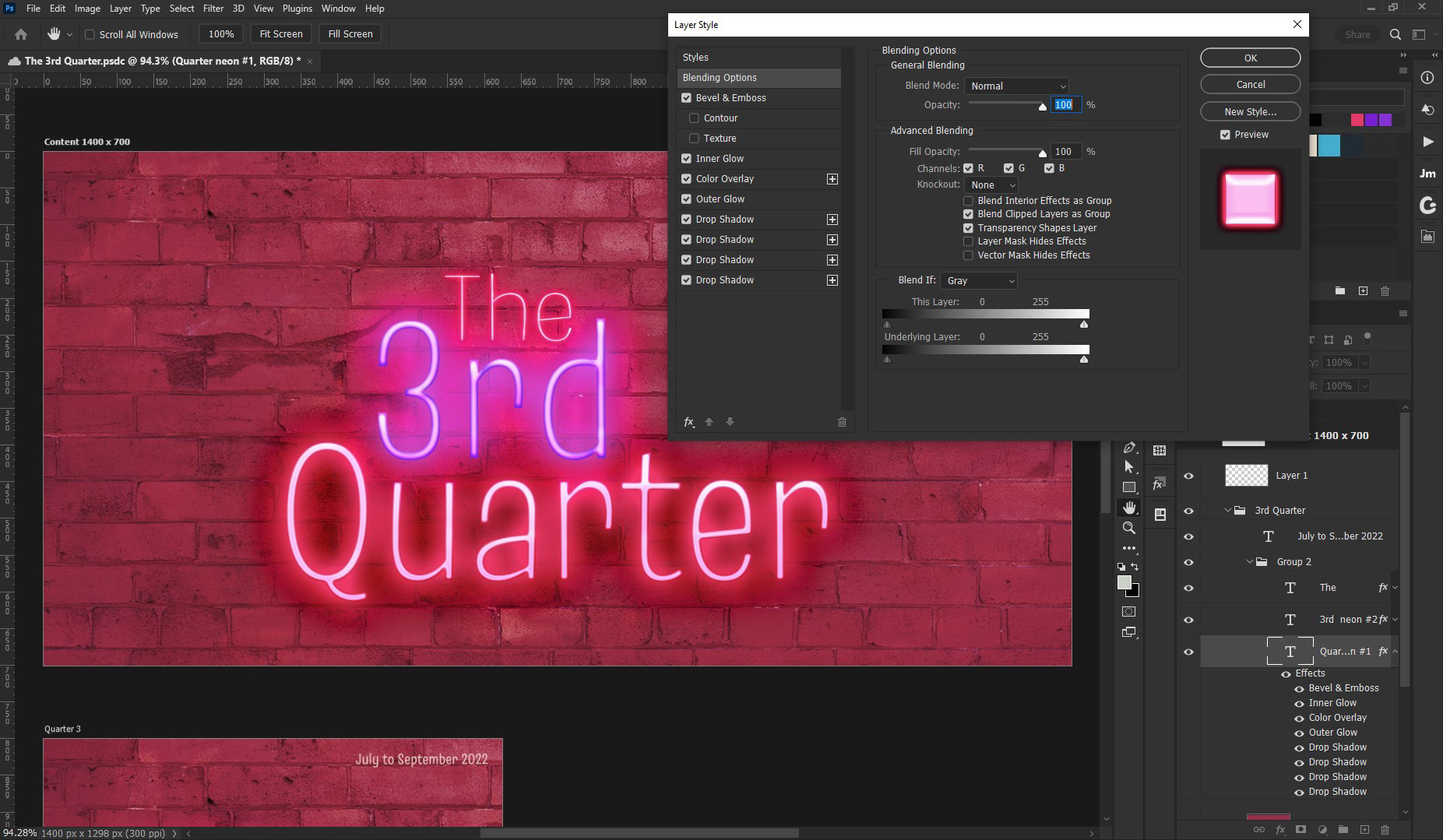Open the Filter menu

[213, 9]
